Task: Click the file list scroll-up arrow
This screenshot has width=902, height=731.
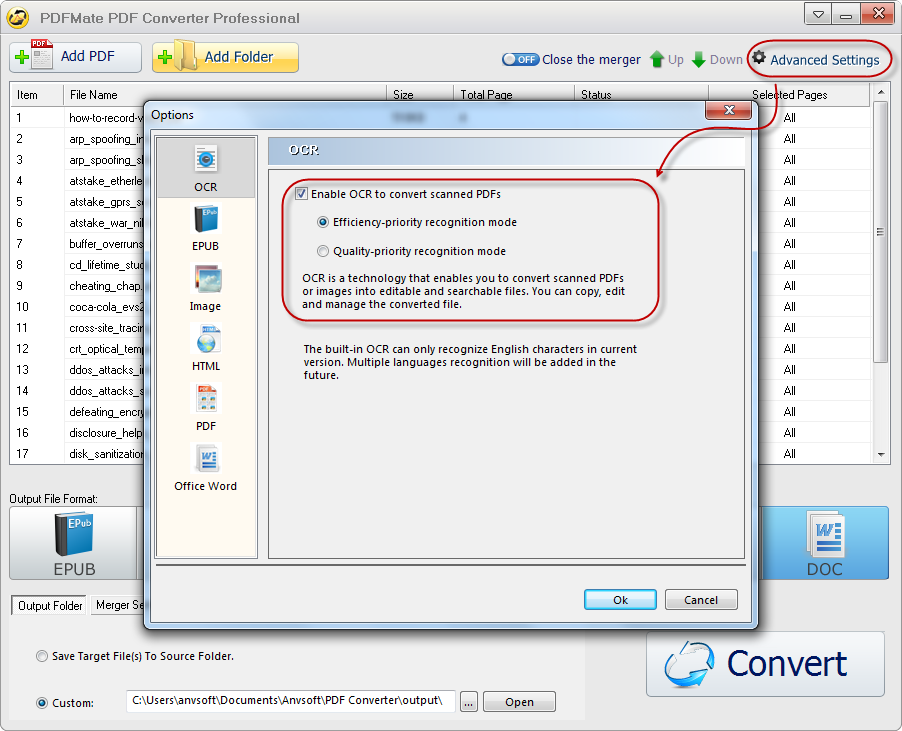Action: point(881,92)
